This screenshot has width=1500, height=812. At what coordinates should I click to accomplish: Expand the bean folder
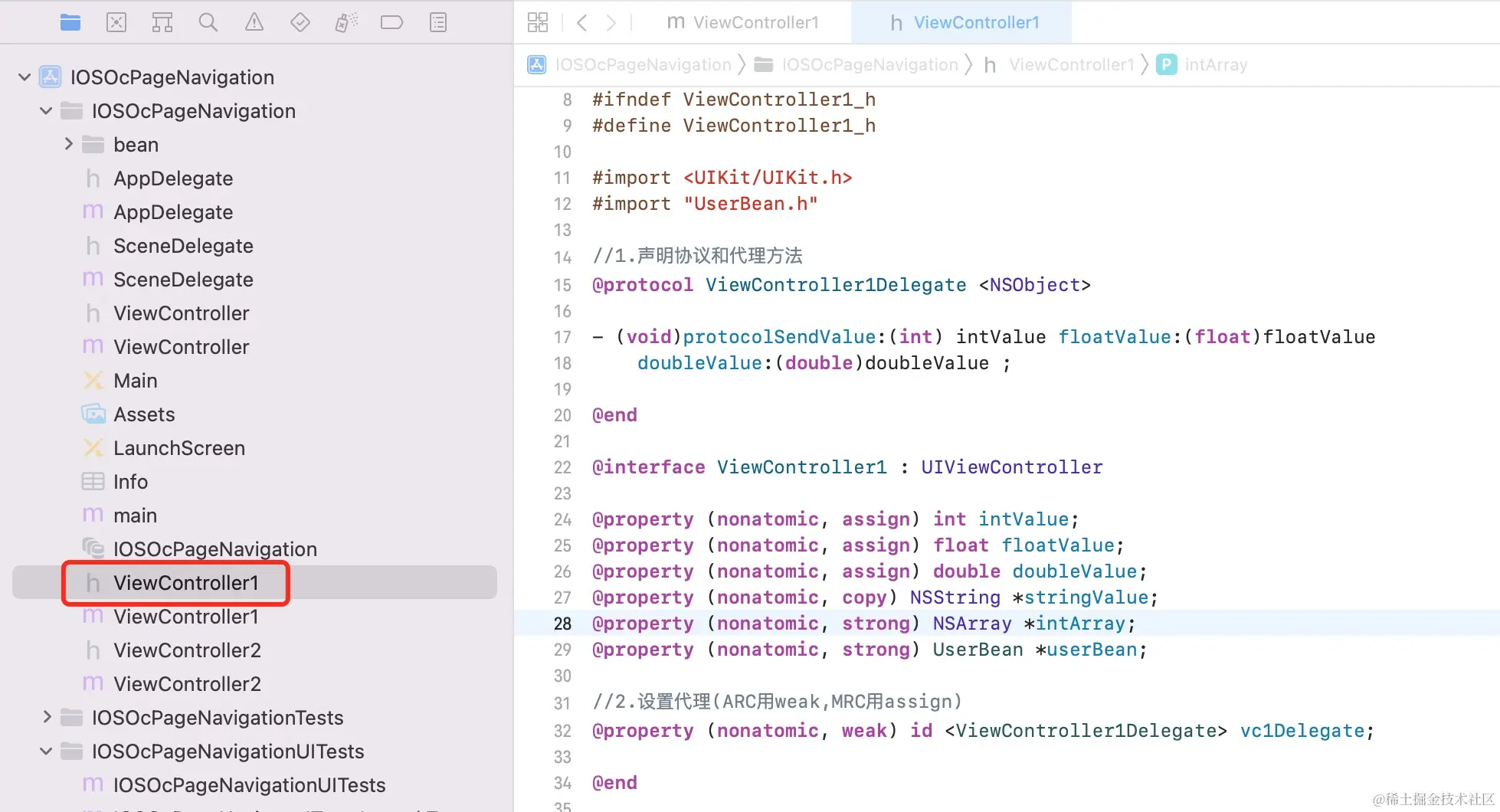click(x=69, y=144)
